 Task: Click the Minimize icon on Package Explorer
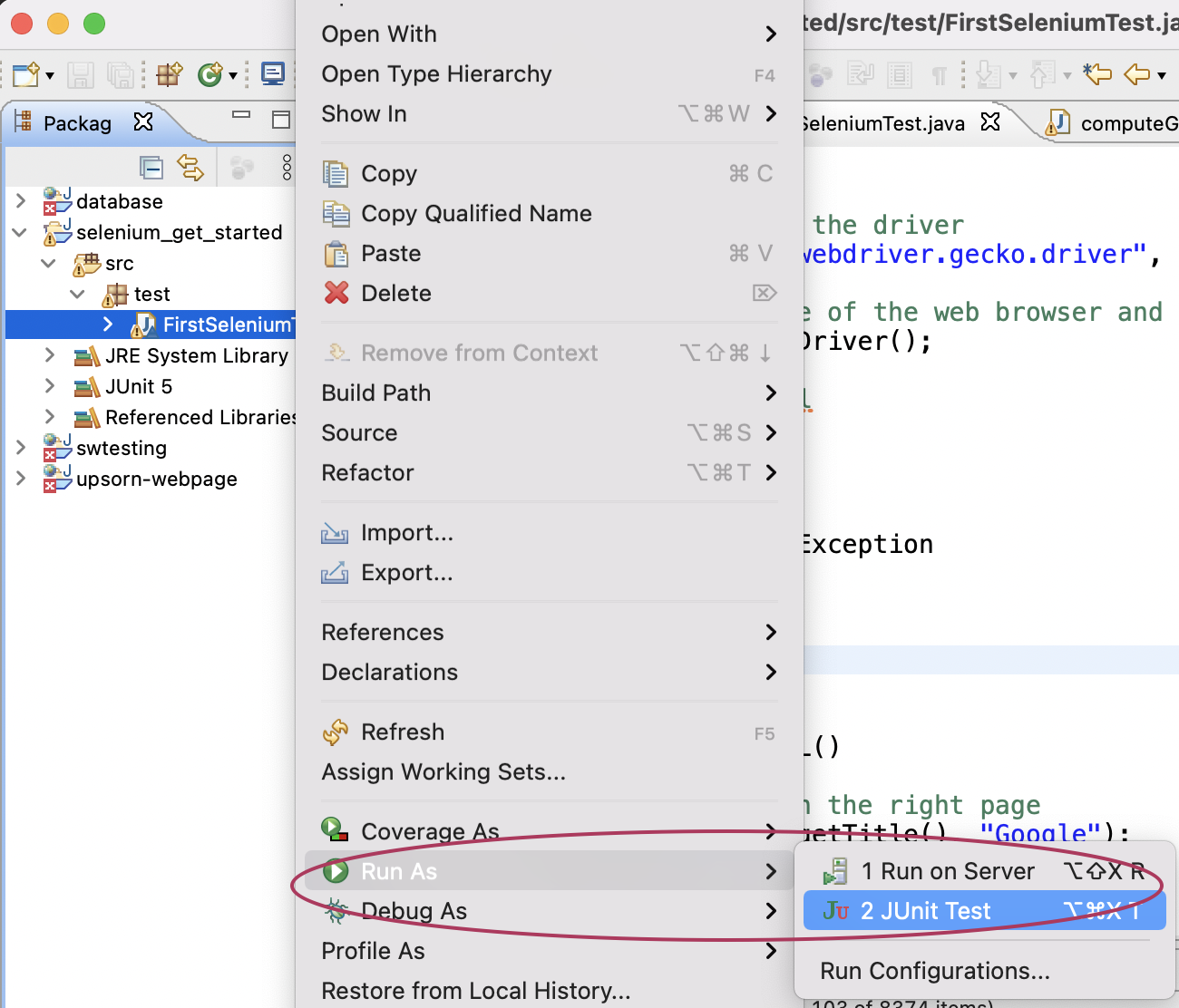tap(241, 116)
